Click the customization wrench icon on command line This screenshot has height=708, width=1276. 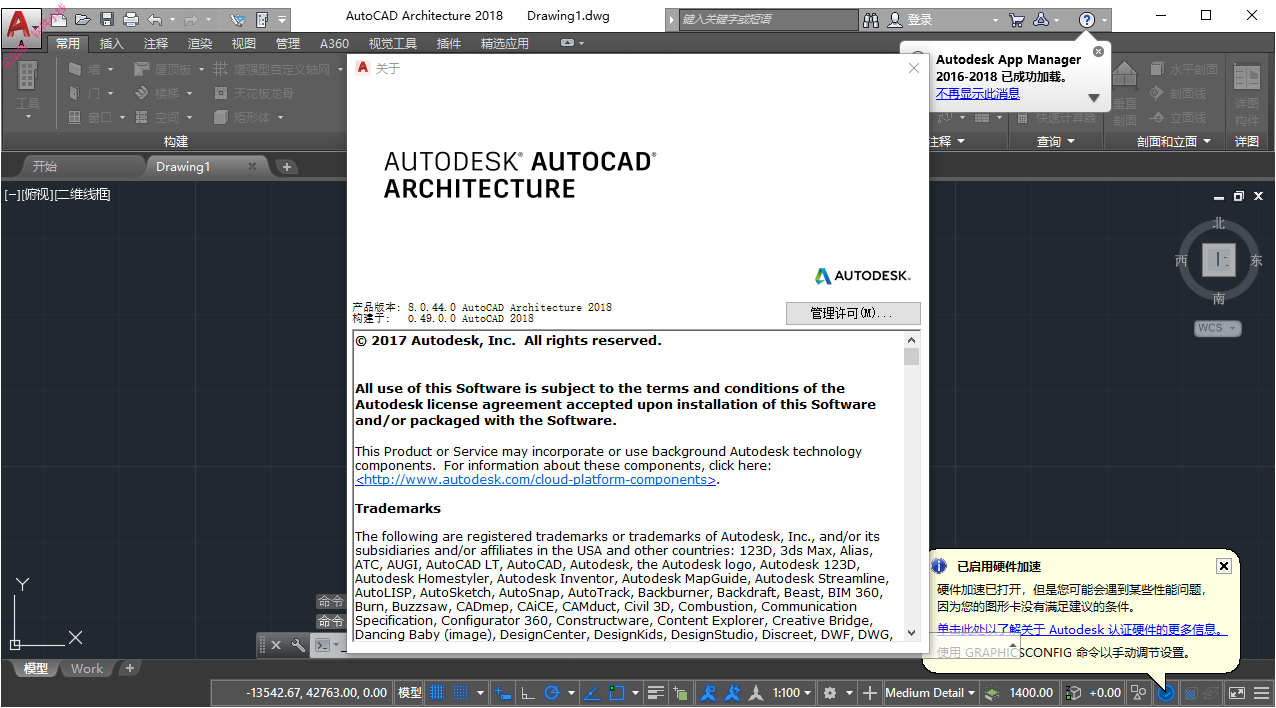298,645
